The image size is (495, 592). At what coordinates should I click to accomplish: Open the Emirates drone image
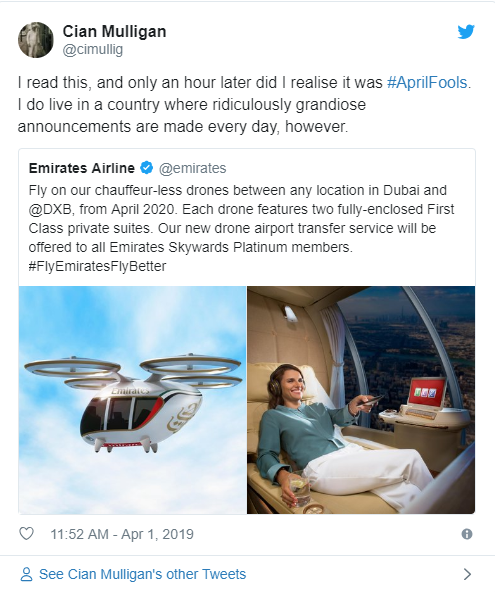(133, 400)
